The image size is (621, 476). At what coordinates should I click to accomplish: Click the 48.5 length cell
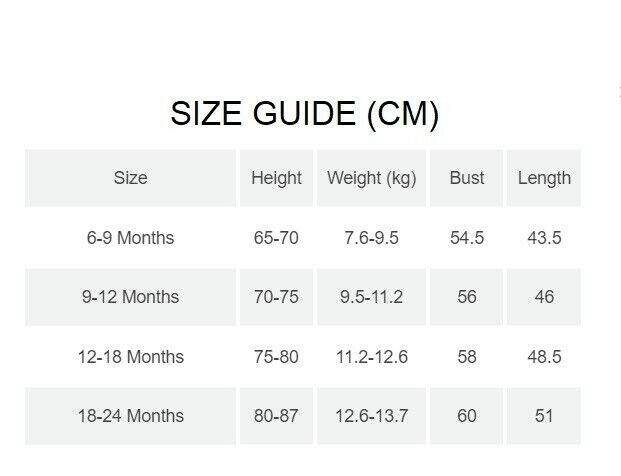click(544, 357)
